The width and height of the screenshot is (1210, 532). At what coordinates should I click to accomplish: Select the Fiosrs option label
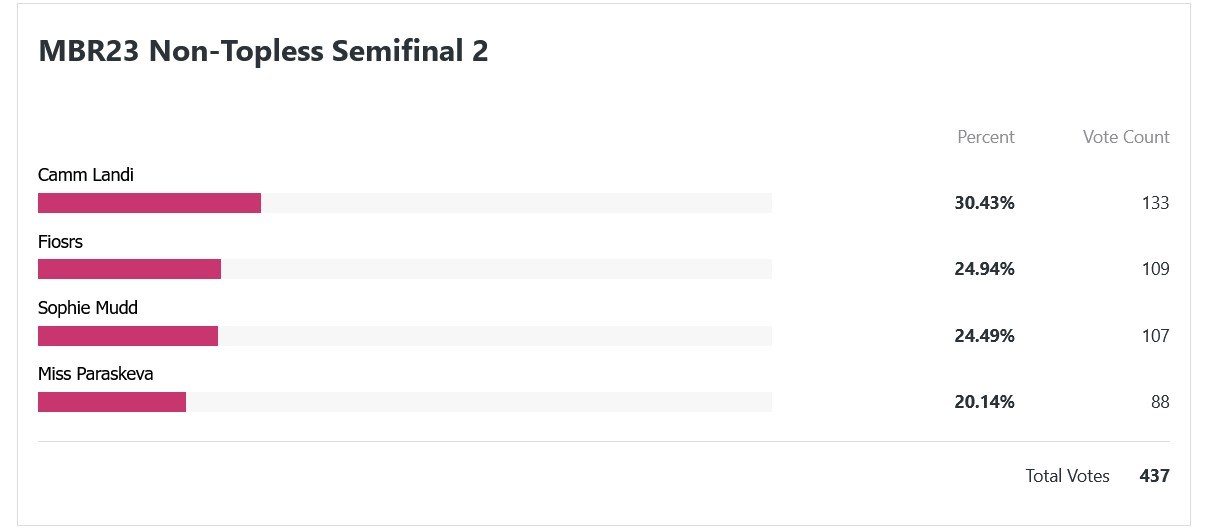tap(60, 242)
